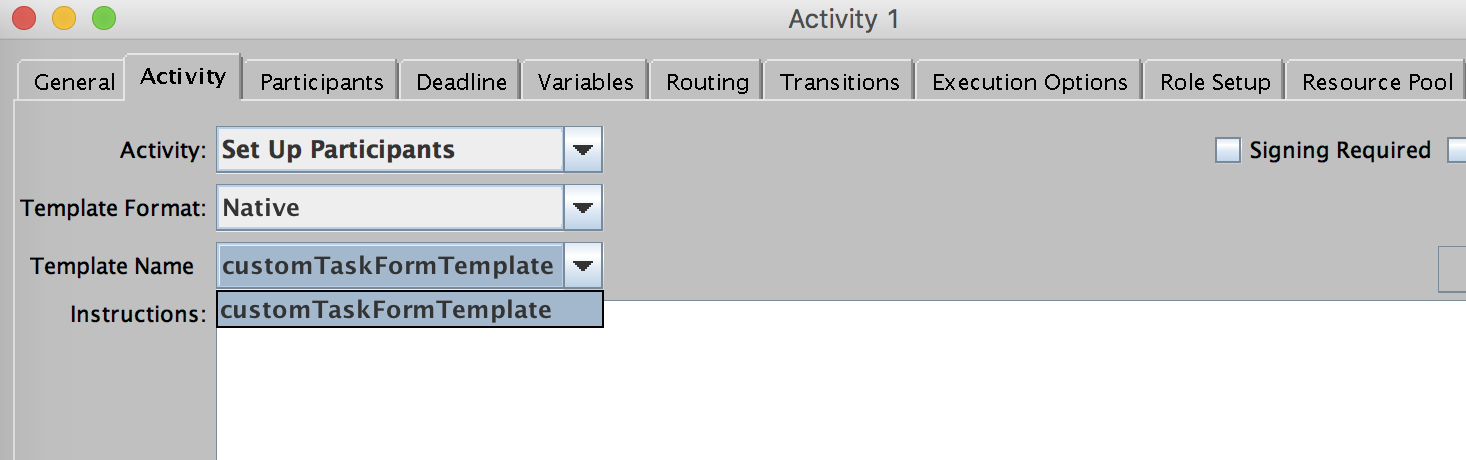Go to the Deadline tab
The height and width of the screenshot is (460, 1466).
point(461,82)
